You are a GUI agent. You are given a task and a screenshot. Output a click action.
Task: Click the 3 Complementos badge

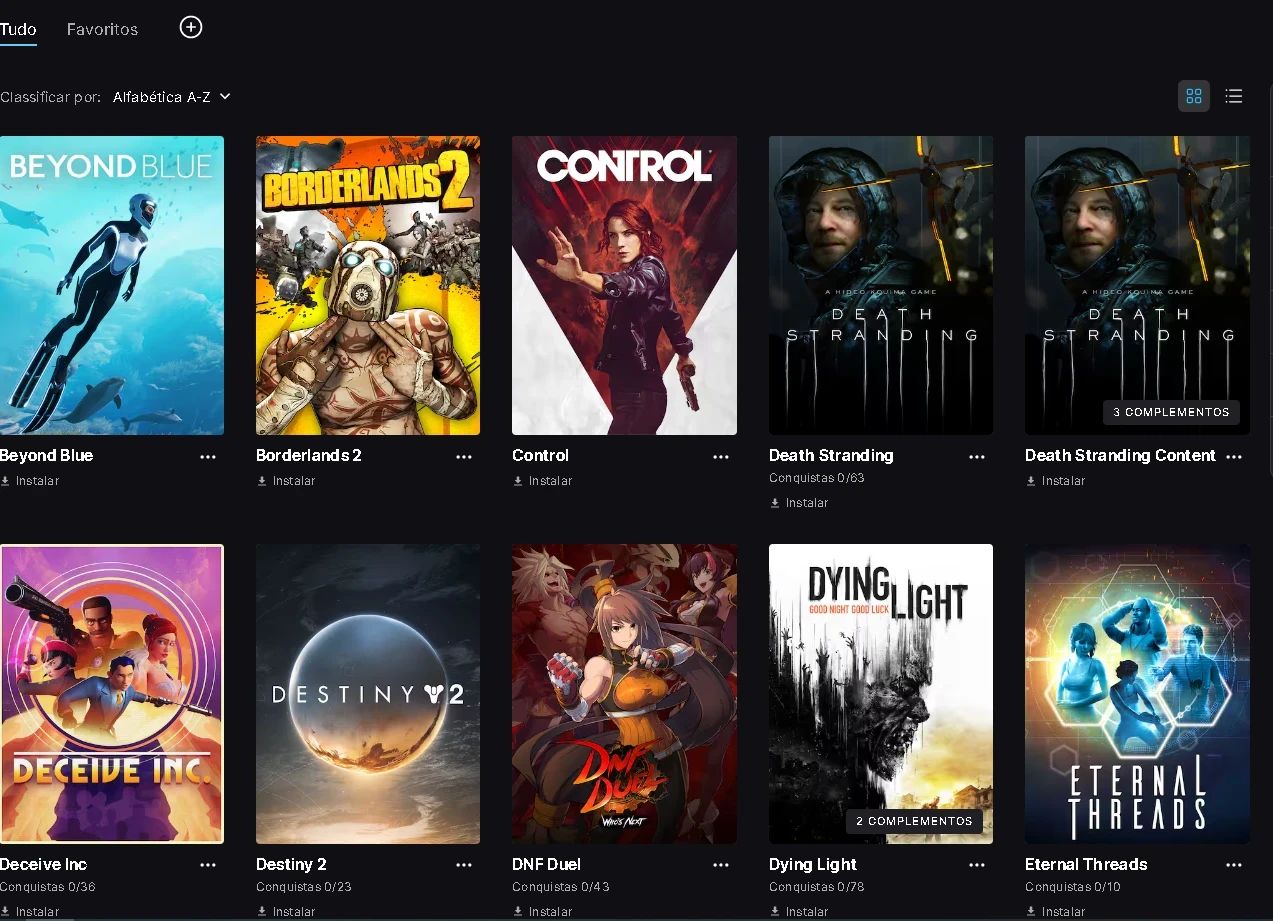click(1171, 412)
